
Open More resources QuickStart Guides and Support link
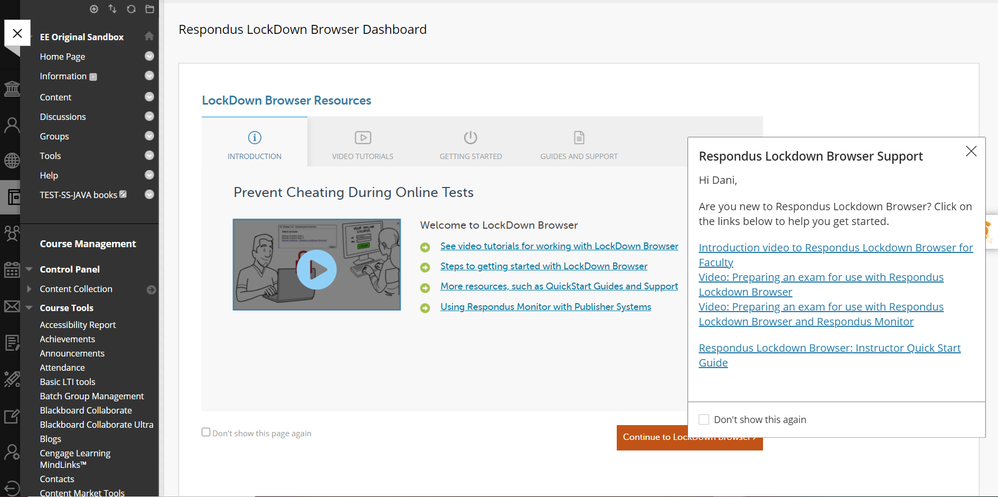click(559, 287)
